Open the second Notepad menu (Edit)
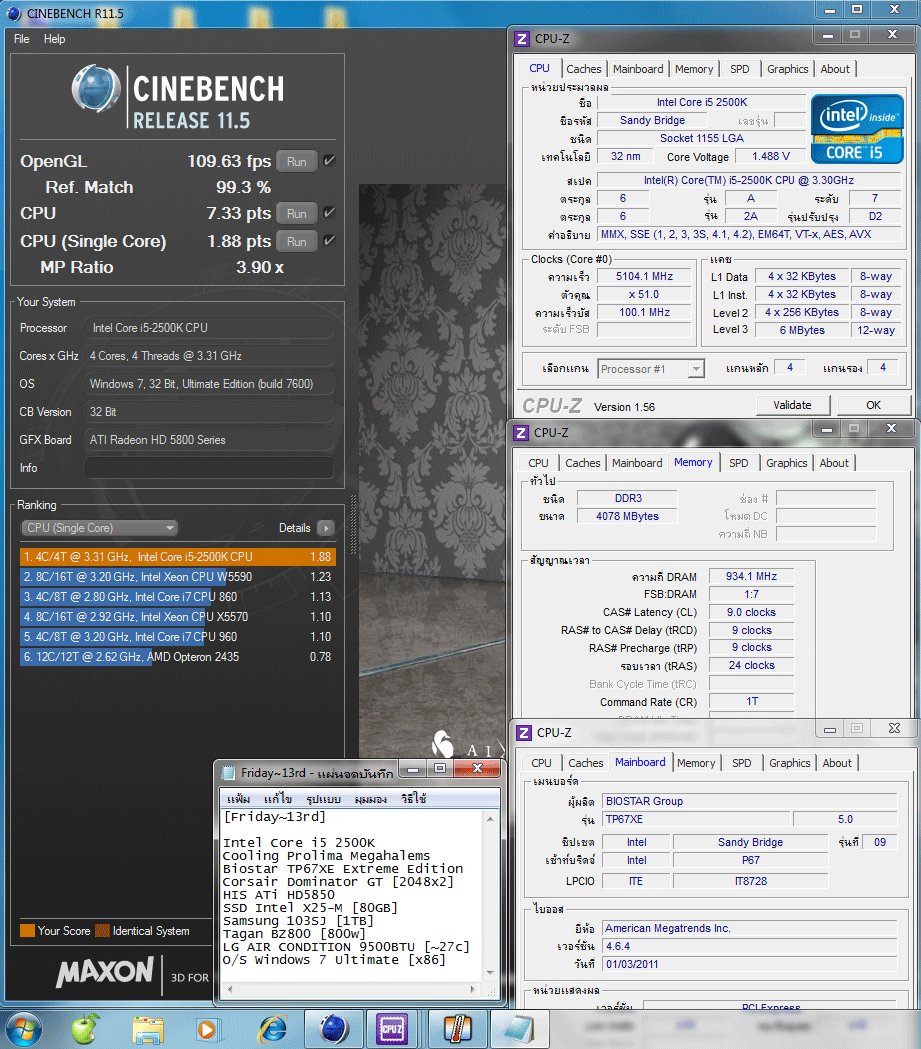 278,799
